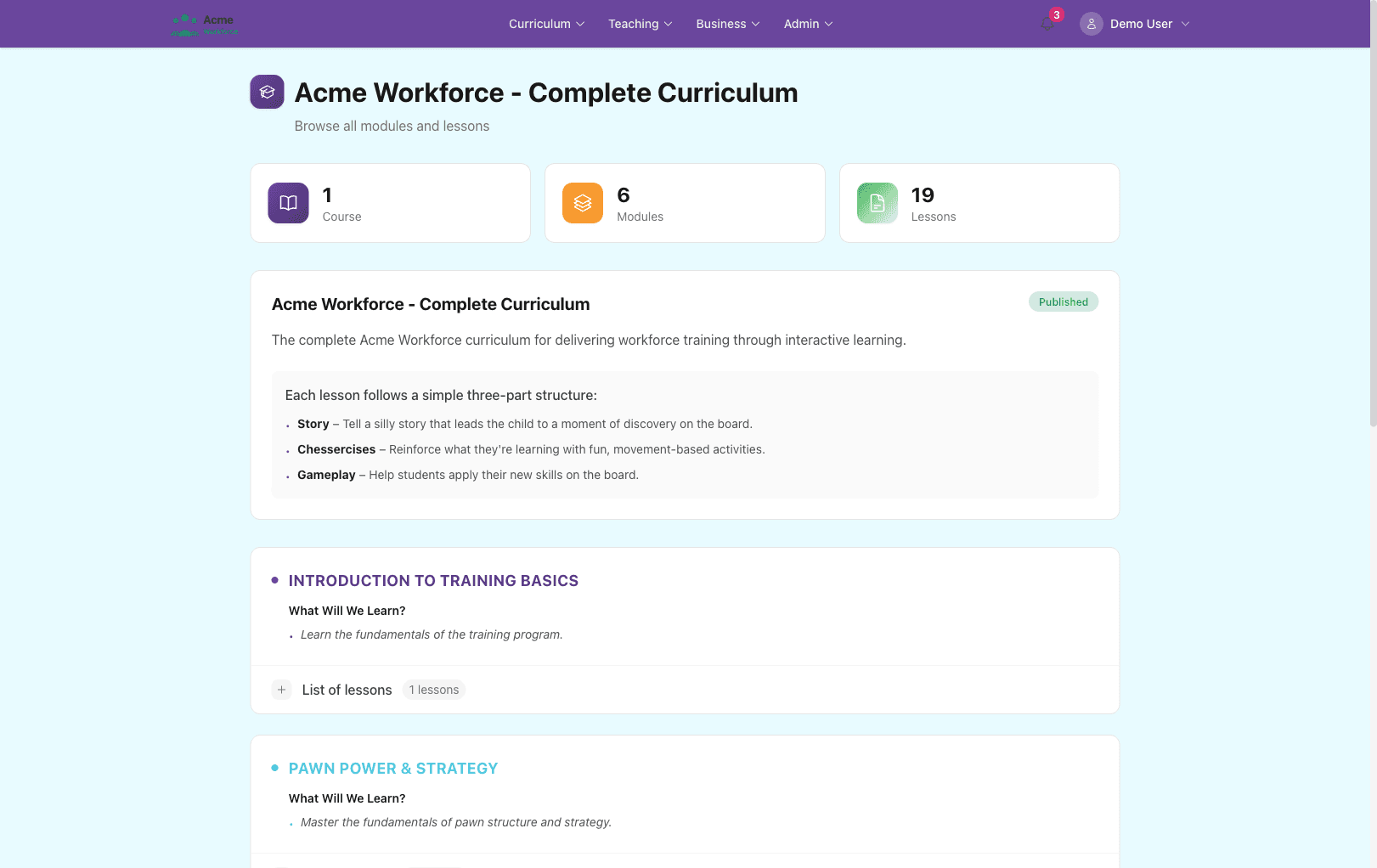Image resolution: width=1377 pixels, height=868 pixels.
Task: Click the teal bullet beside Pawn Power & Strategy
Action: (x=274, y=767)
